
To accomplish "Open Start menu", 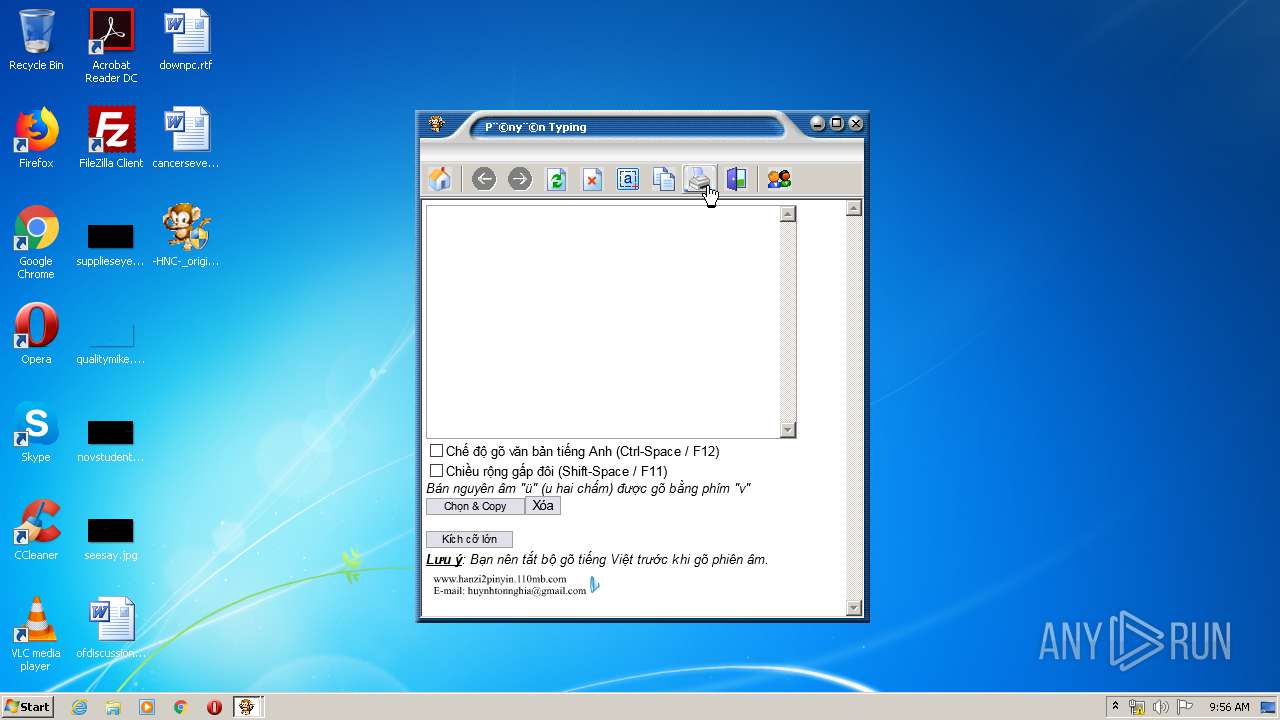I will click(x=27, y=707).
